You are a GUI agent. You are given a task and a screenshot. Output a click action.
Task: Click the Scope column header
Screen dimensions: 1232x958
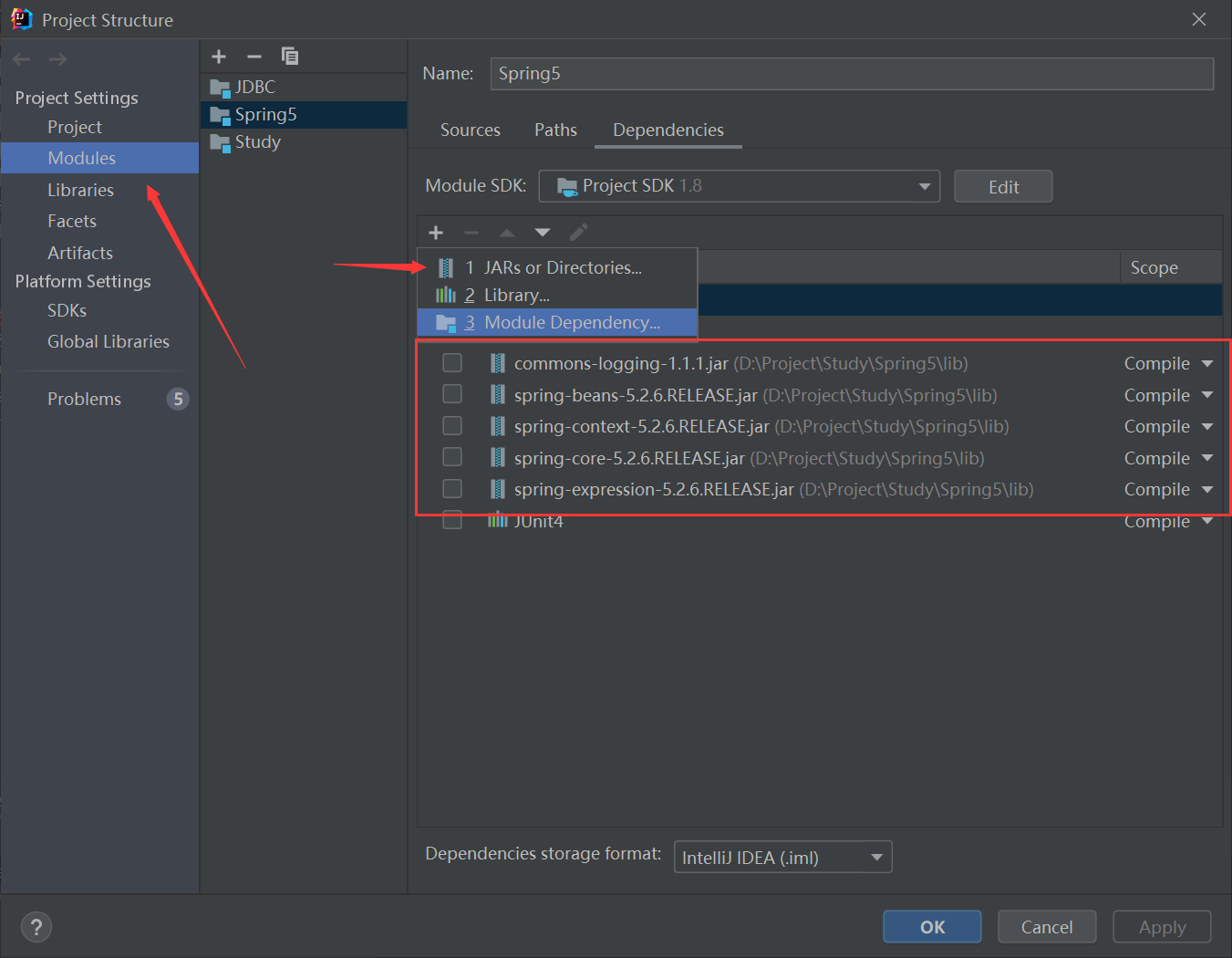(x=1171, y=267)
